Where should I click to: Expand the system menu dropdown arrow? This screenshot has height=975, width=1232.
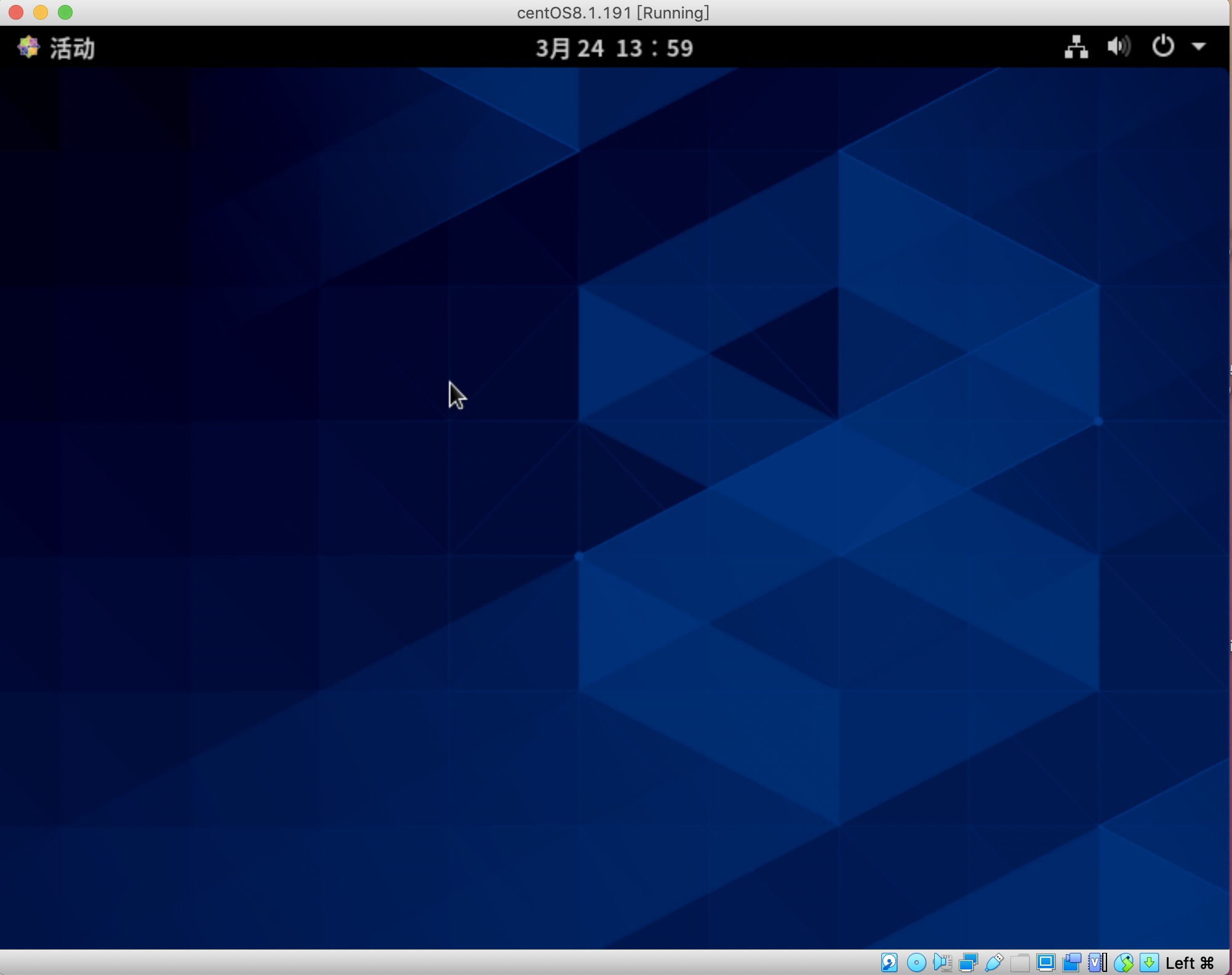[1199, 47]
